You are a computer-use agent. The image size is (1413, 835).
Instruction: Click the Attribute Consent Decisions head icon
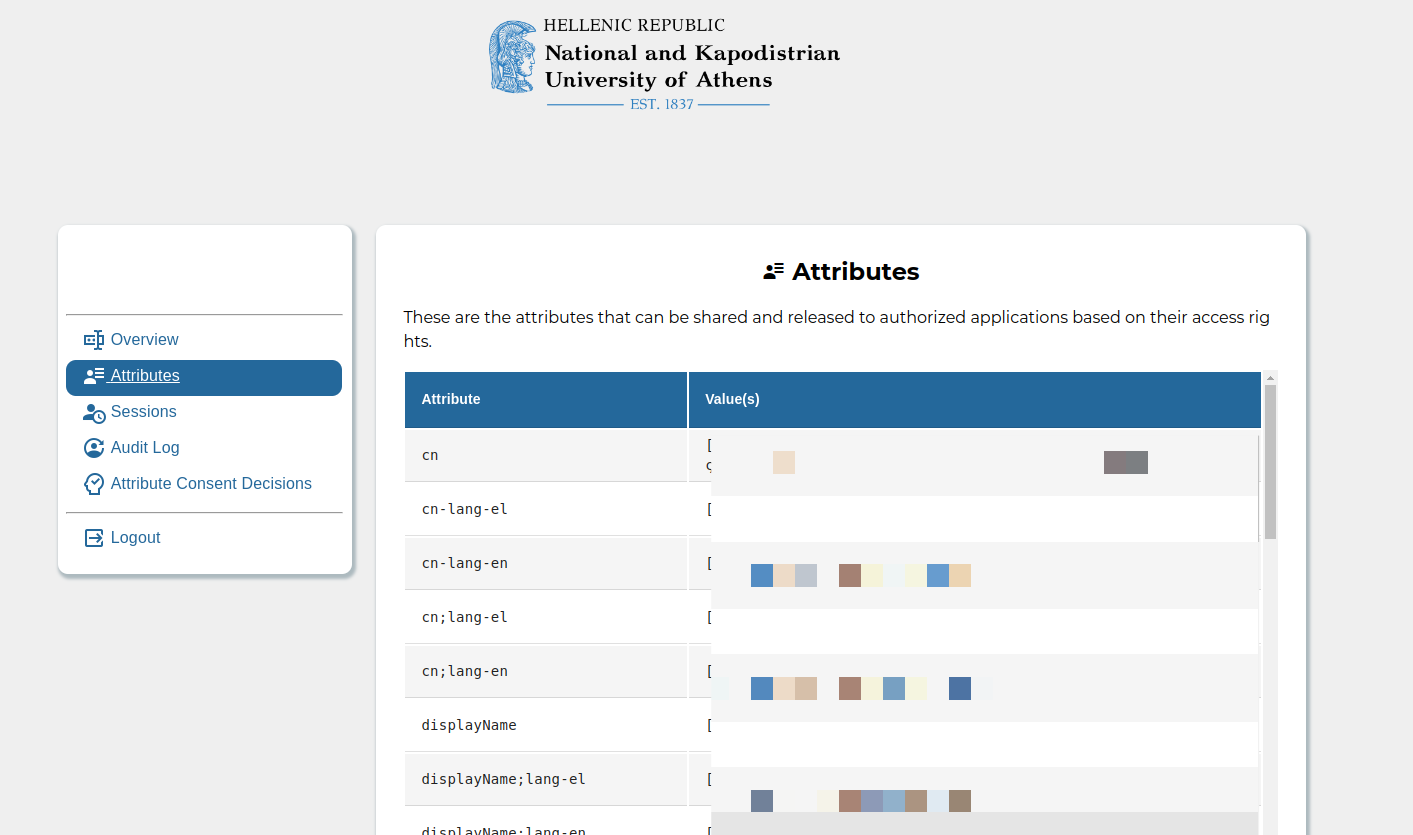click(x=94, y=484)
